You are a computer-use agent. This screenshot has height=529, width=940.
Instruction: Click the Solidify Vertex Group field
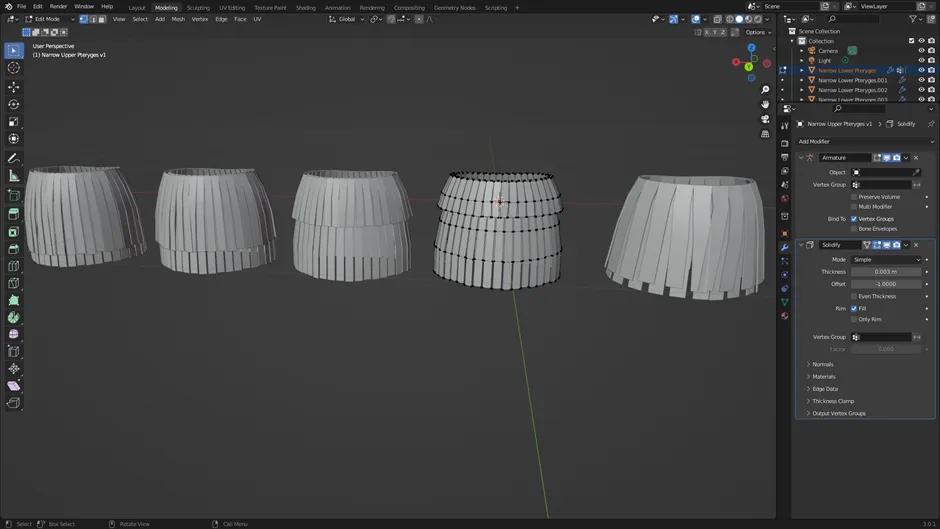click(881, 337)
